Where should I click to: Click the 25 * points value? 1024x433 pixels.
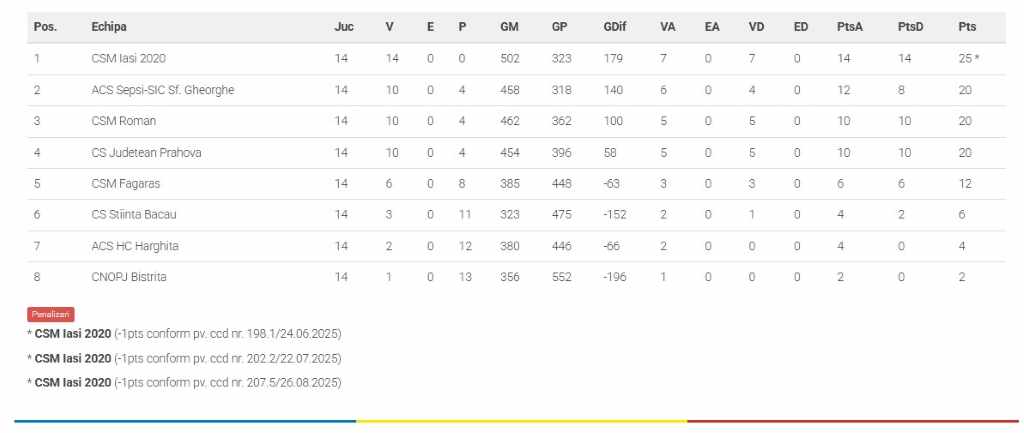pos(967,59)
